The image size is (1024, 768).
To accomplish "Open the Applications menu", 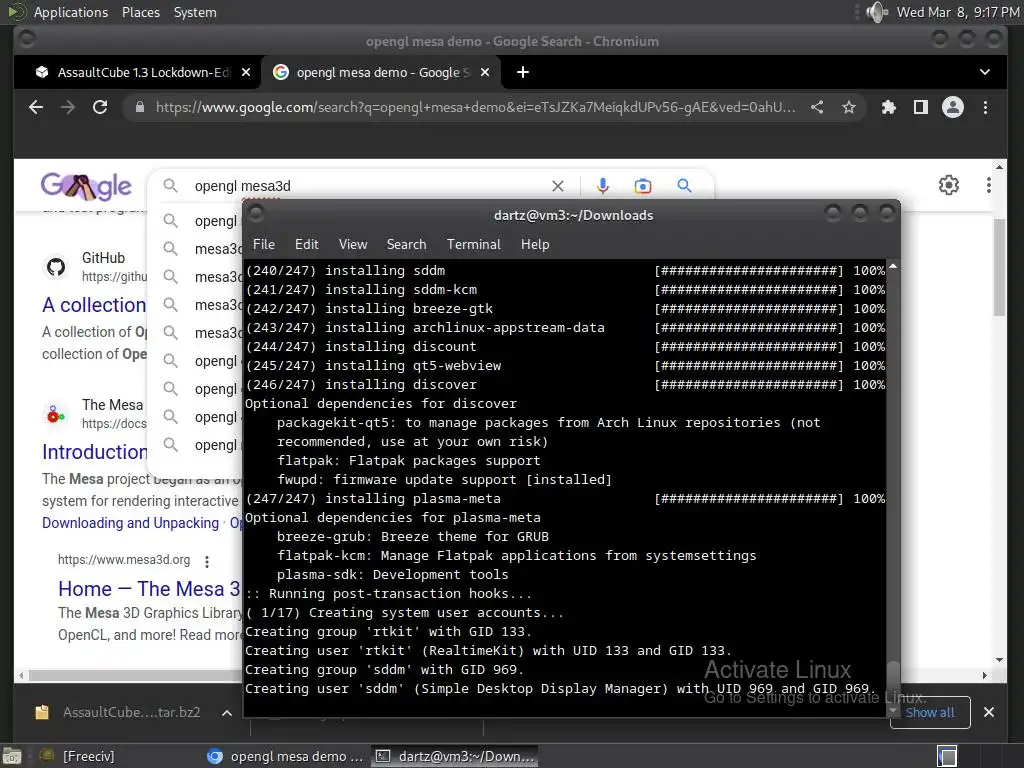I will [x=71, y=12].
